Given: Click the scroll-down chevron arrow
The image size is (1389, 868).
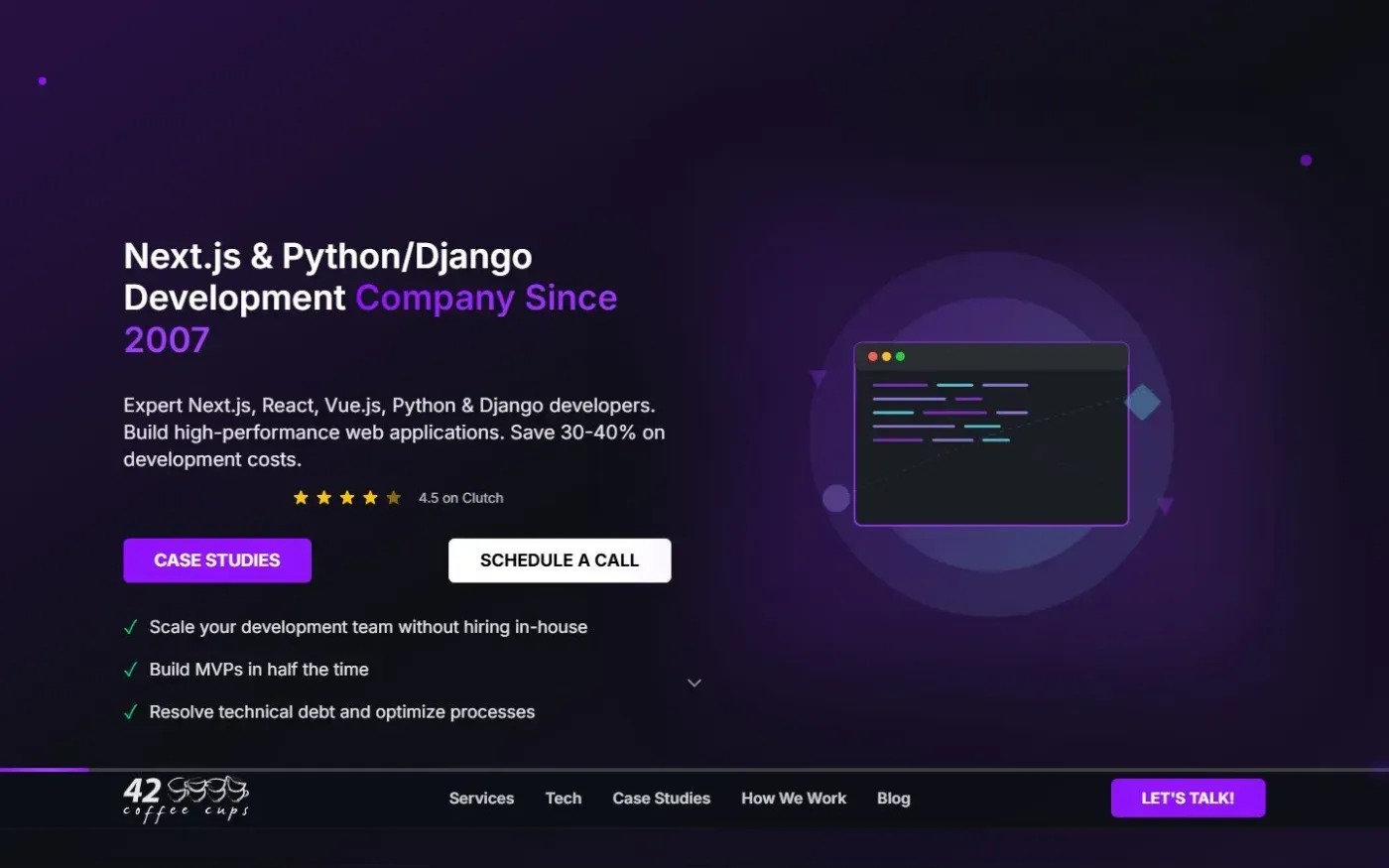Looking at the screenshot, I should (694, 682).
